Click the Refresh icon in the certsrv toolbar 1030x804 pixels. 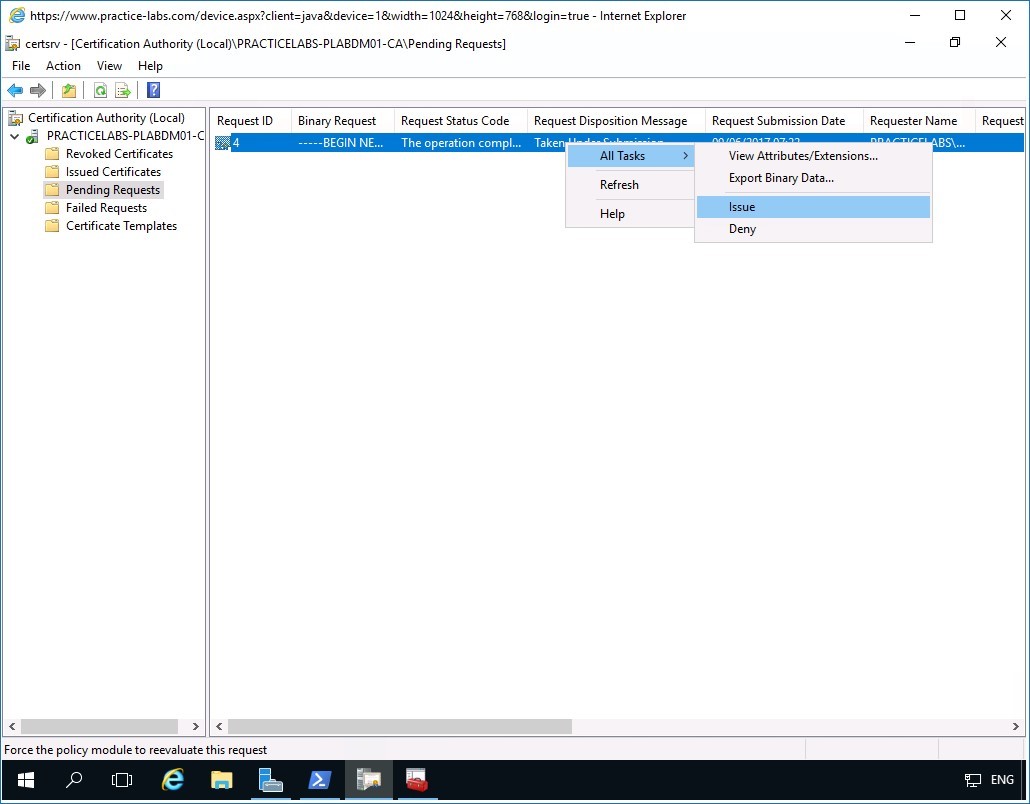click(x=99, y=90)
